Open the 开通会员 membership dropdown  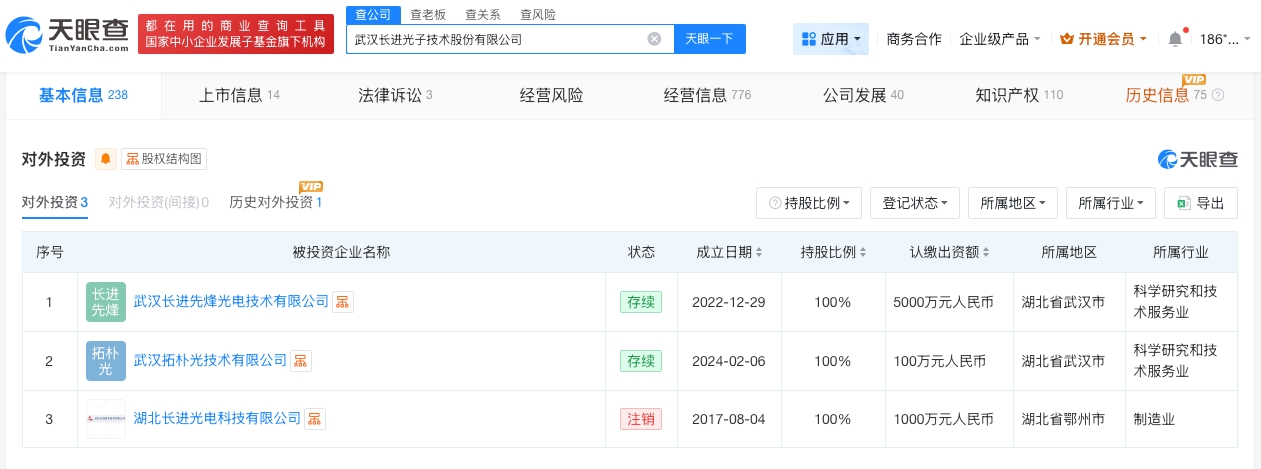tap(1104, 39)
